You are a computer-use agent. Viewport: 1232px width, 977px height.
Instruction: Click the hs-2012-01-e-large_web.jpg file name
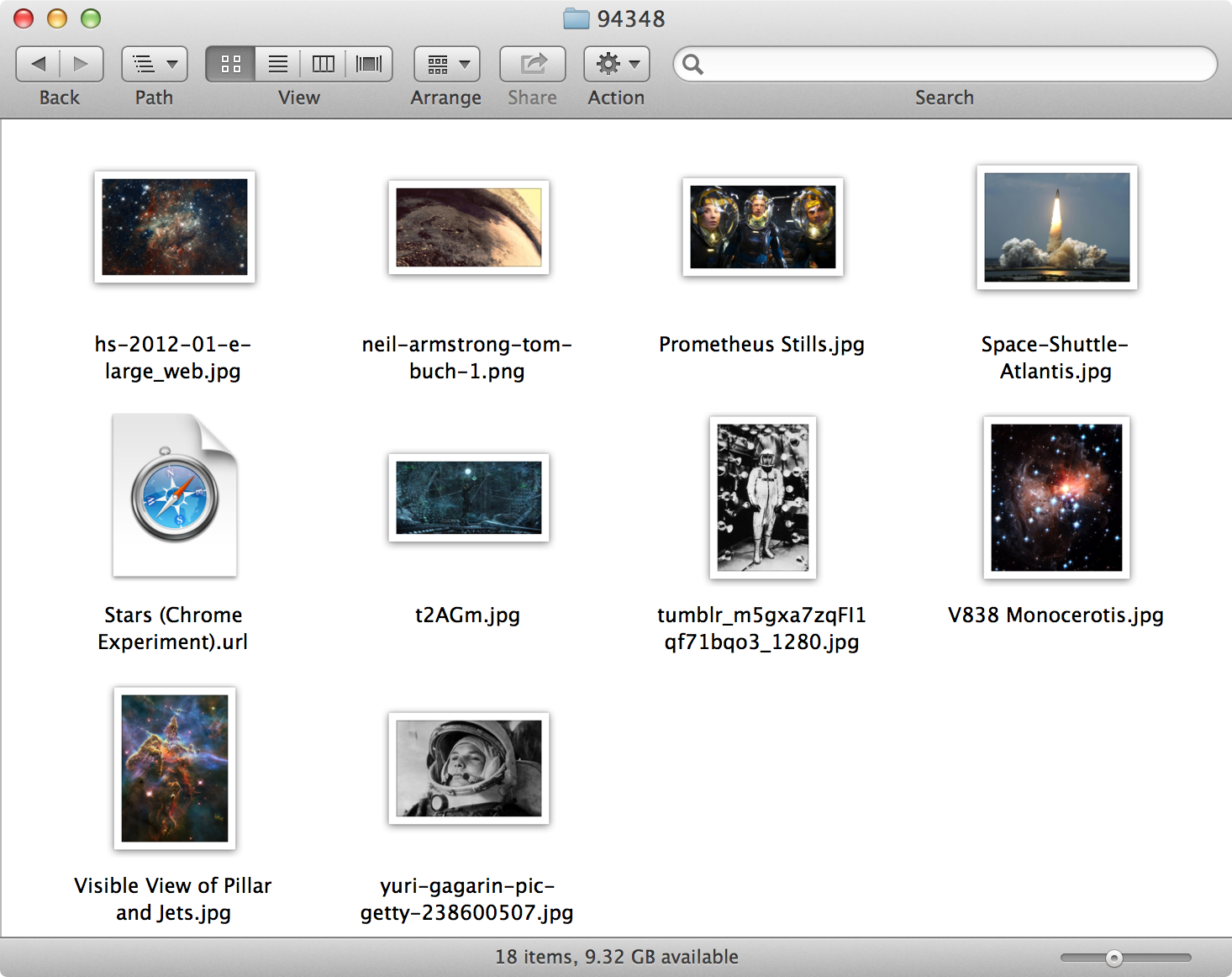point(173,357)
